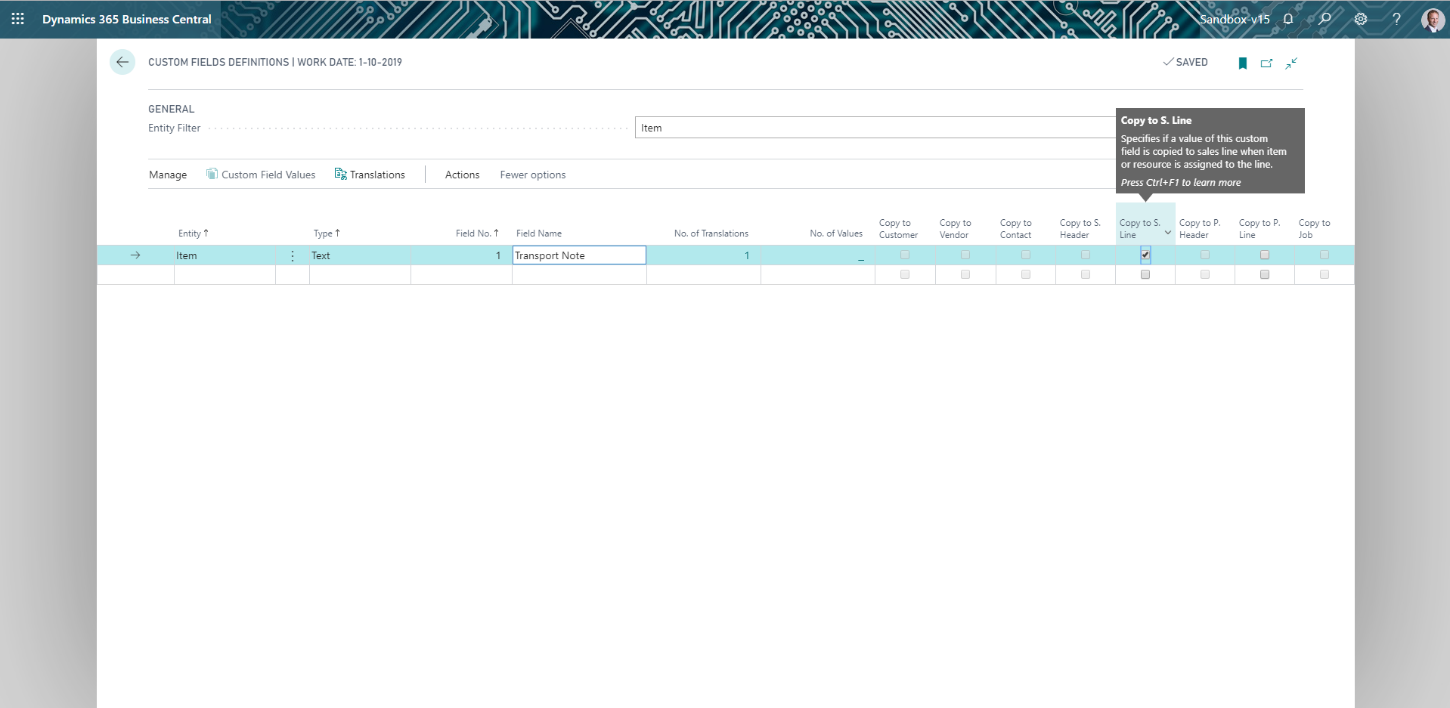Click the search magnifier icon
Image resolution: width=1450 pixels, height=708 pixels.
point(1325,19)
